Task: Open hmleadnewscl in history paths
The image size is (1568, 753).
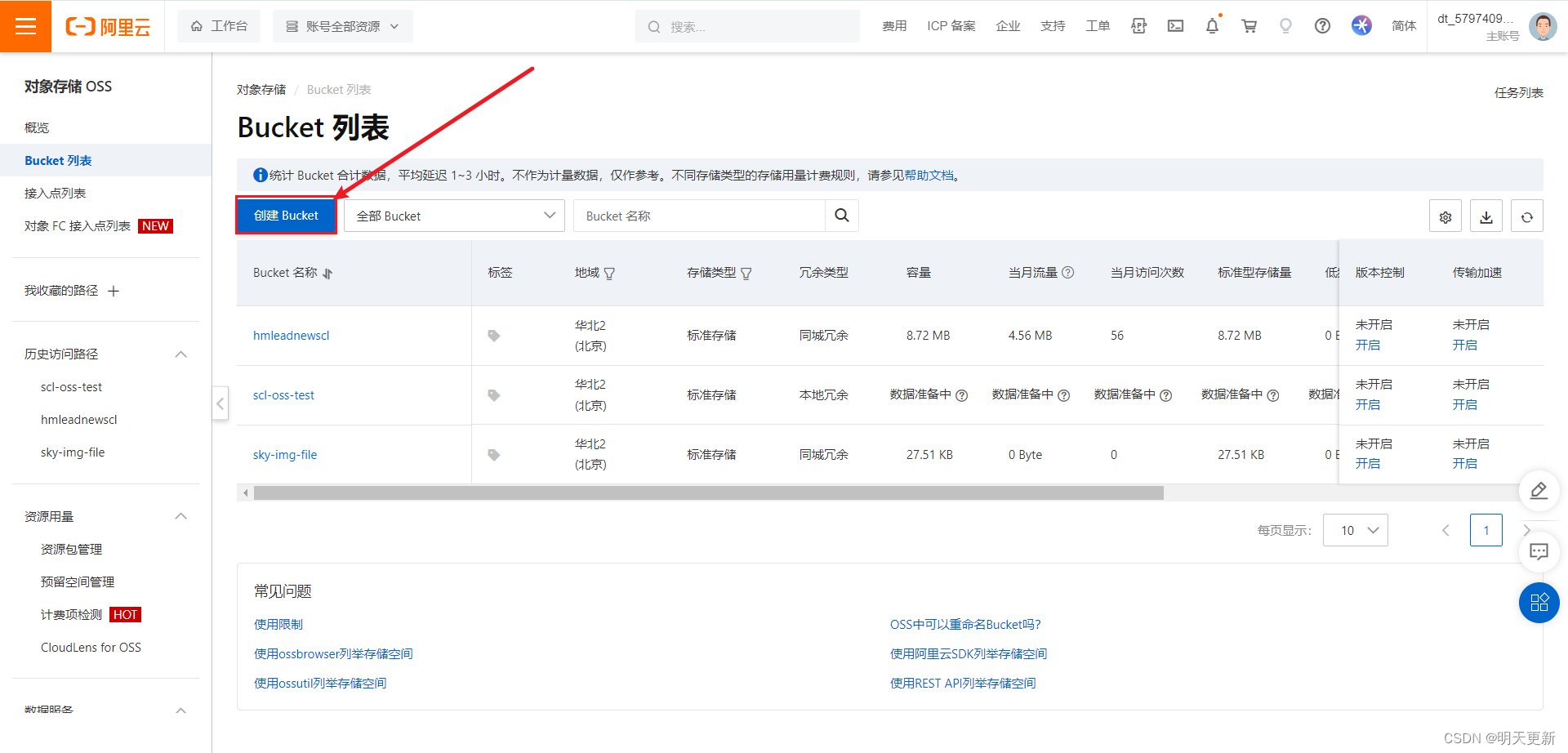Action: pos(79,419)
